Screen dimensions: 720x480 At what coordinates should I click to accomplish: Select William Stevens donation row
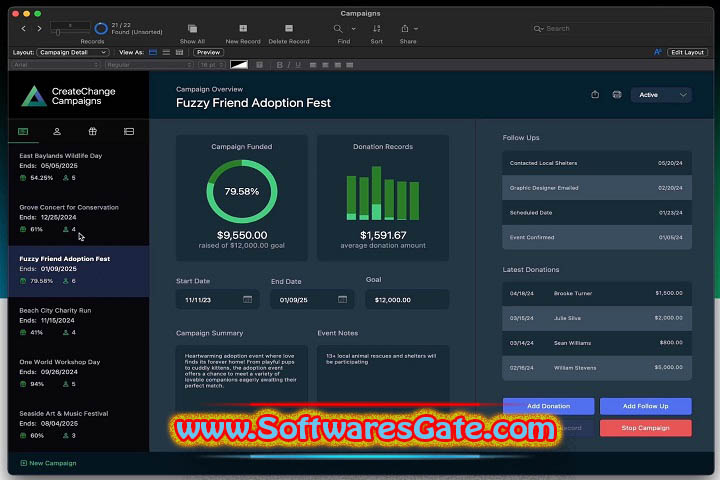click(x=597, y=367)
